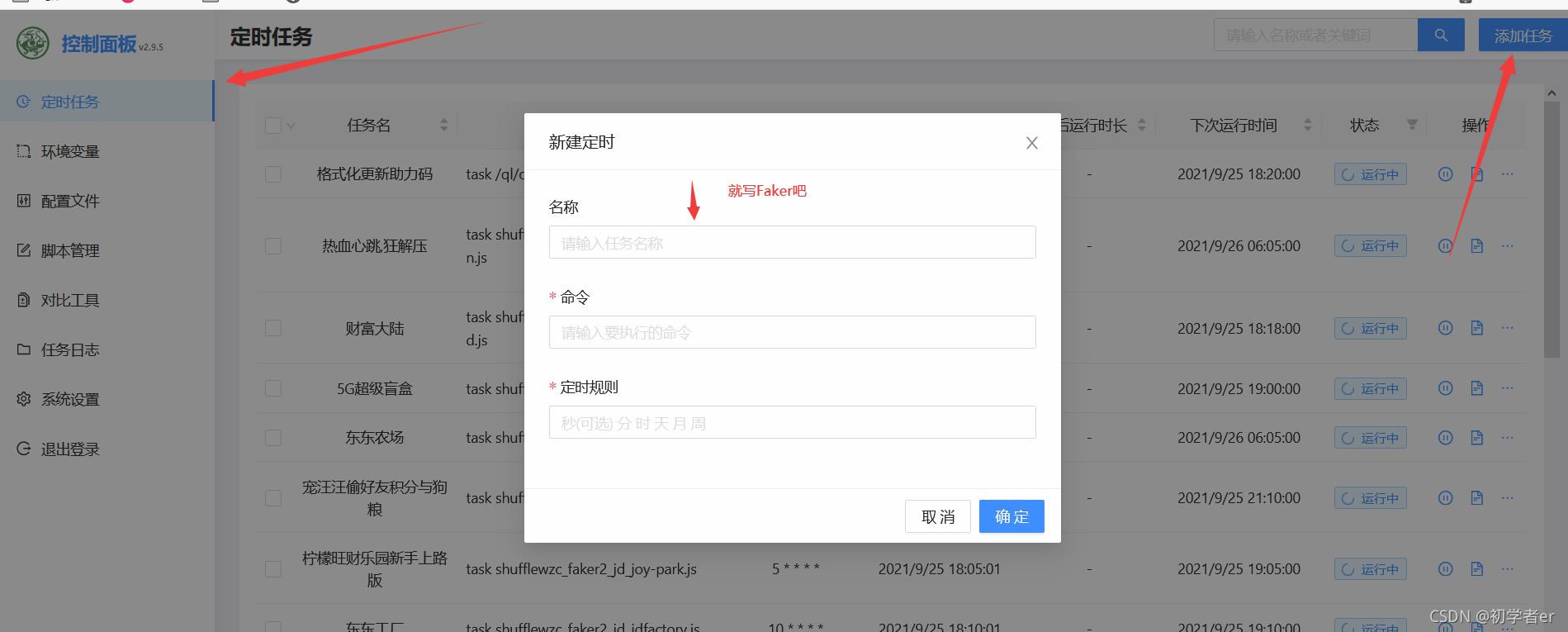Open 配置文件 in sidebar
1568x632 pixels.
pos(107,201)
